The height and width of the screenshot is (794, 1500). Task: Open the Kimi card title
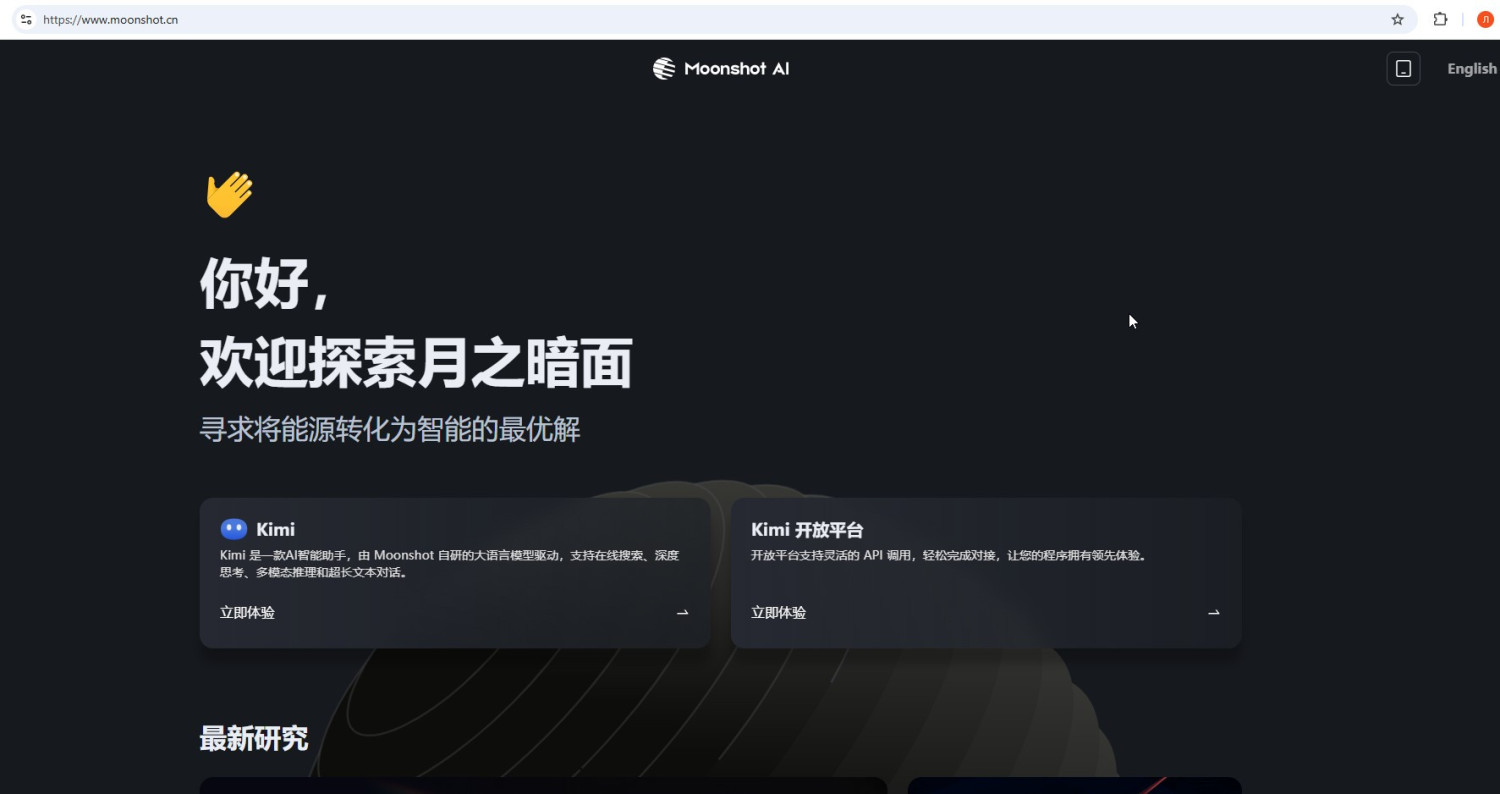point(275,530)
